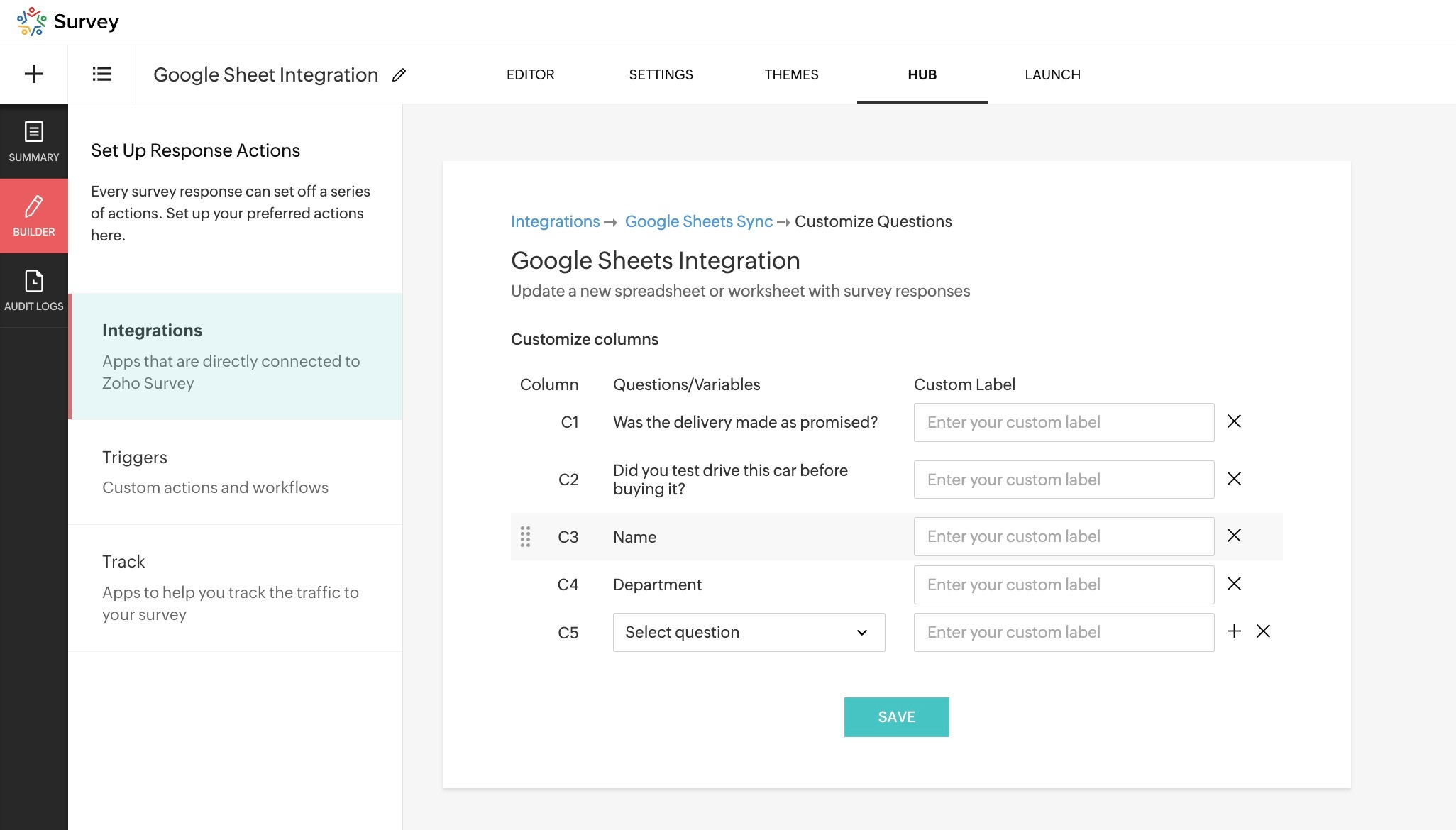Image resolution: width=1456 pixels, height=830 pixels.
Task: Click the pencil icon to rename survey
Action: [399, 74]
